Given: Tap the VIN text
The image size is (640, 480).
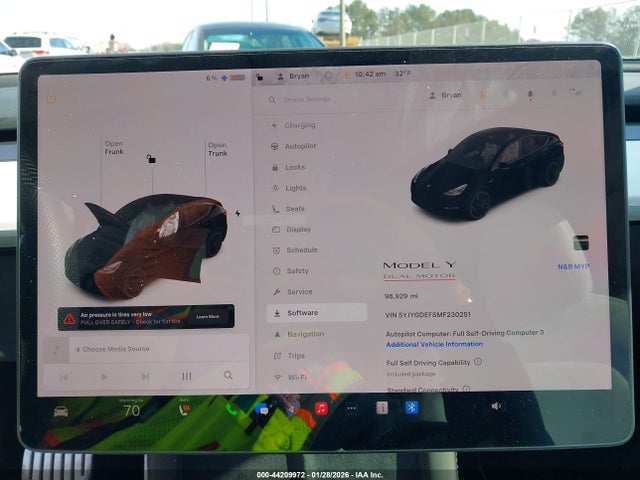Looking at the screenshot, I should [427, 315].
